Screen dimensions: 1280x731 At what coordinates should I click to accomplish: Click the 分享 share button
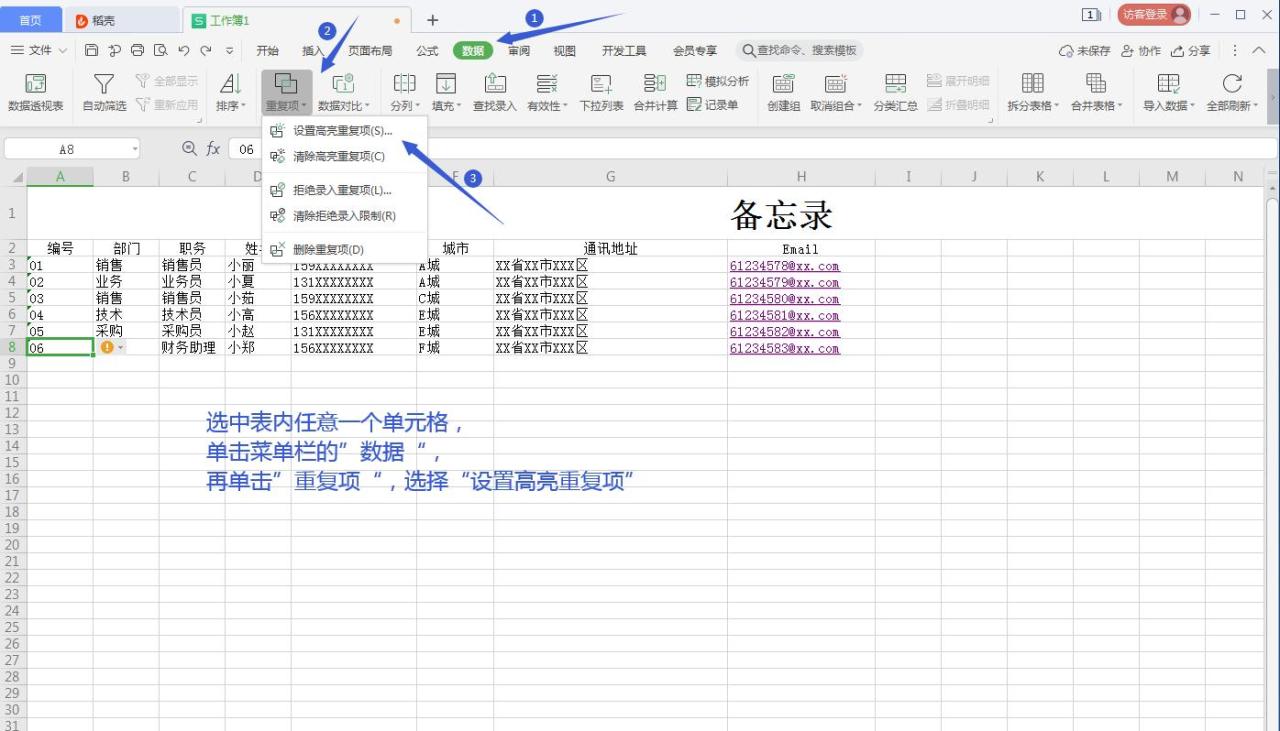click(1190, 51)
